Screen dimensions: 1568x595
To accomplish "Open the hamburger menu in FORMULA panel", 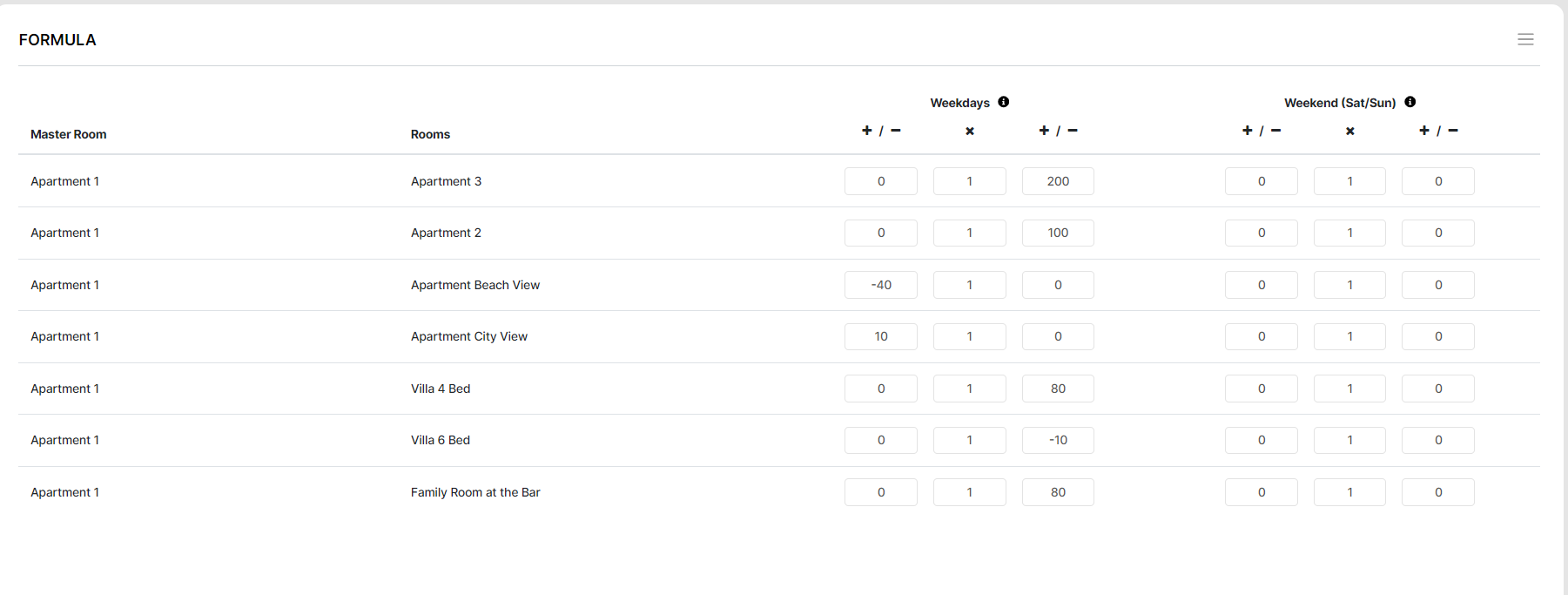I will point(1525,39).
